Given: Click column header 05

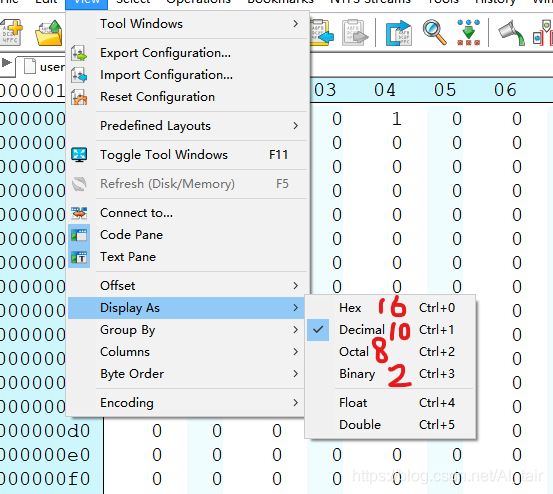Looking at the screenshot, I should tap(445, 90).
